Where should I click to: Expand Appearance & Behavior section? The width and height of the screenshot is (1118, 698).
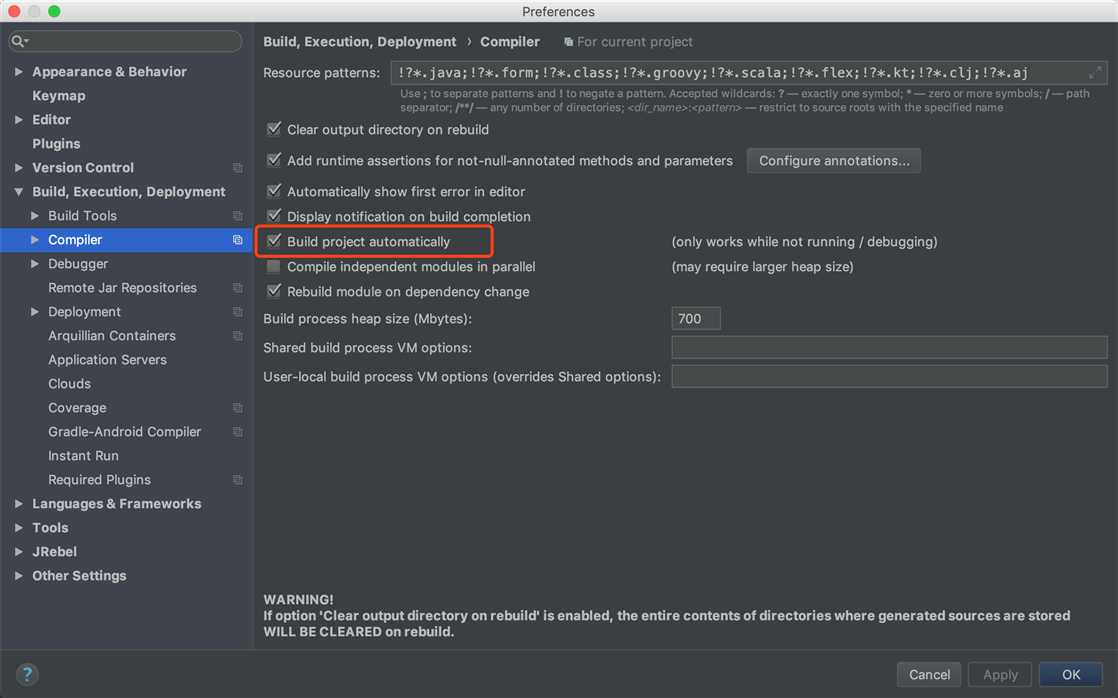click(19, 71)
